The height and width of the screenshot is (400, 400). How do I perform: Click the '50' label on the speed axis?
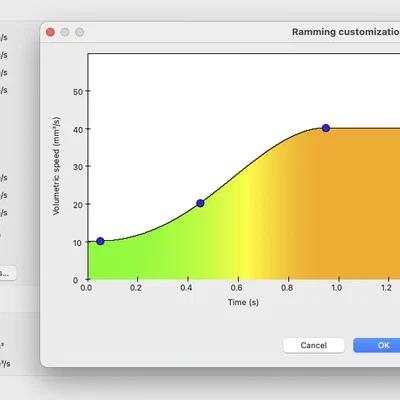pos(78,92)
